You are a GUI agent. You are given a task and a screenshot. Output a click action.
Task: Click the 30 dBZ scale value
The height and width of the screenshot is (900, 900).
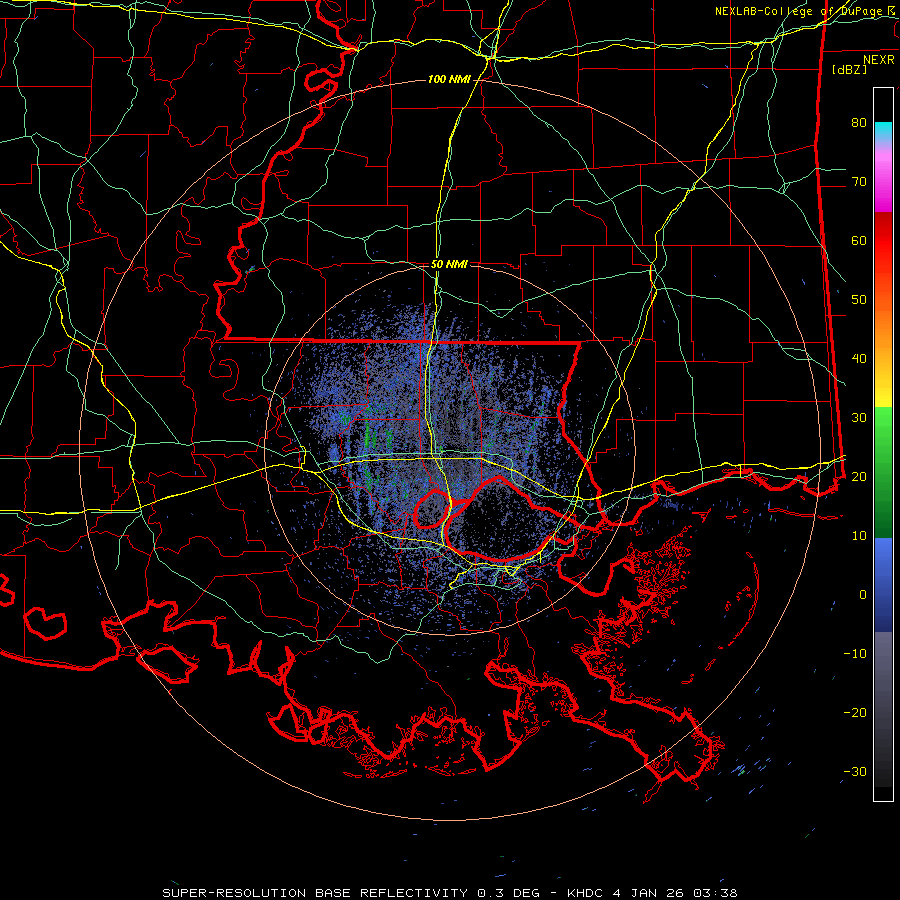point(859,418)
